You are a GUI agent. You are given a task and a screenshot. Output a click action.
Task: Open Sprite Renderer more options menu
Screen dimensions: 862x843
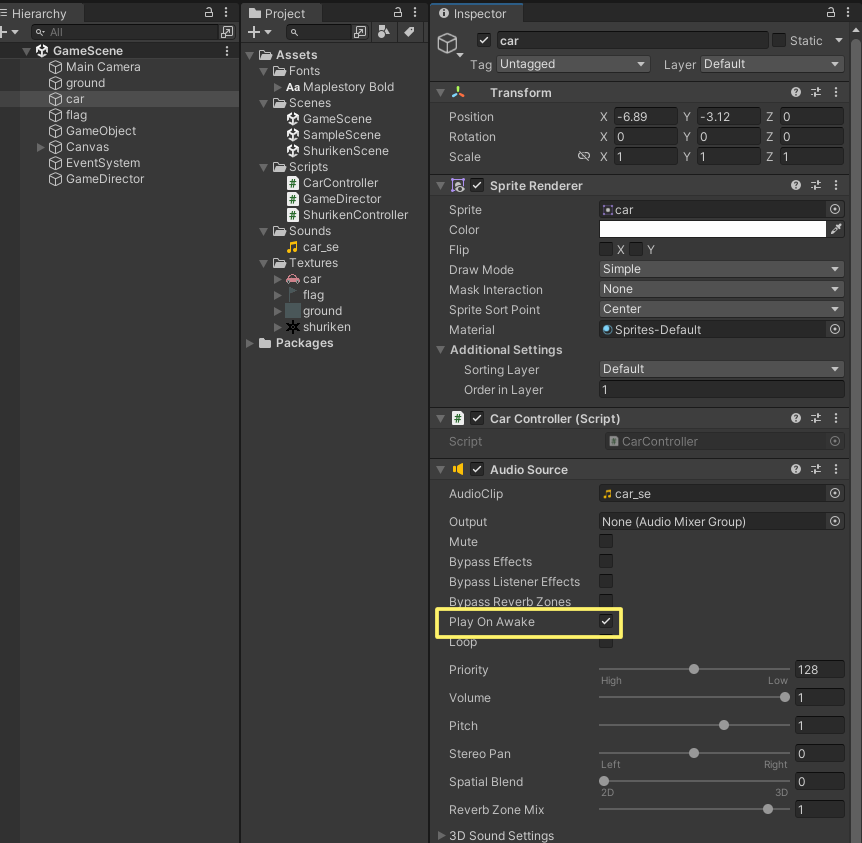[x=836, y=185]
